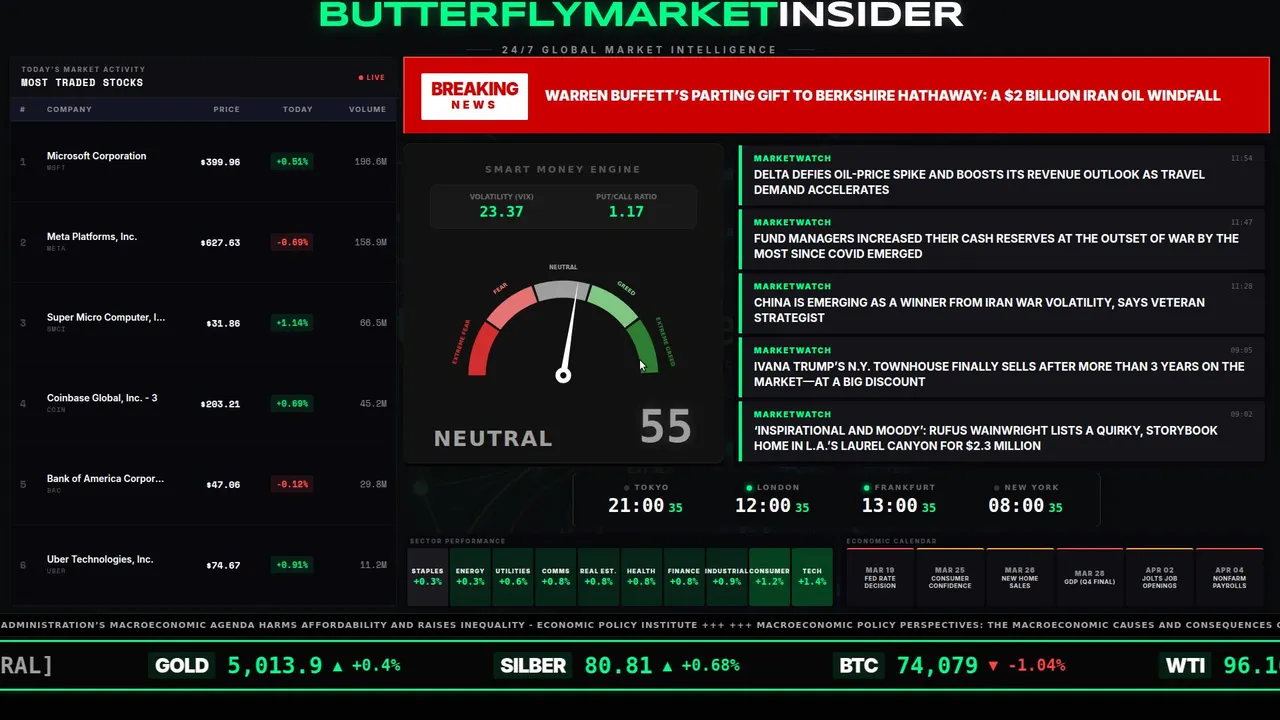
Task: Open the fund managers cash reserves headline
Action: [x=1000, y=238]
